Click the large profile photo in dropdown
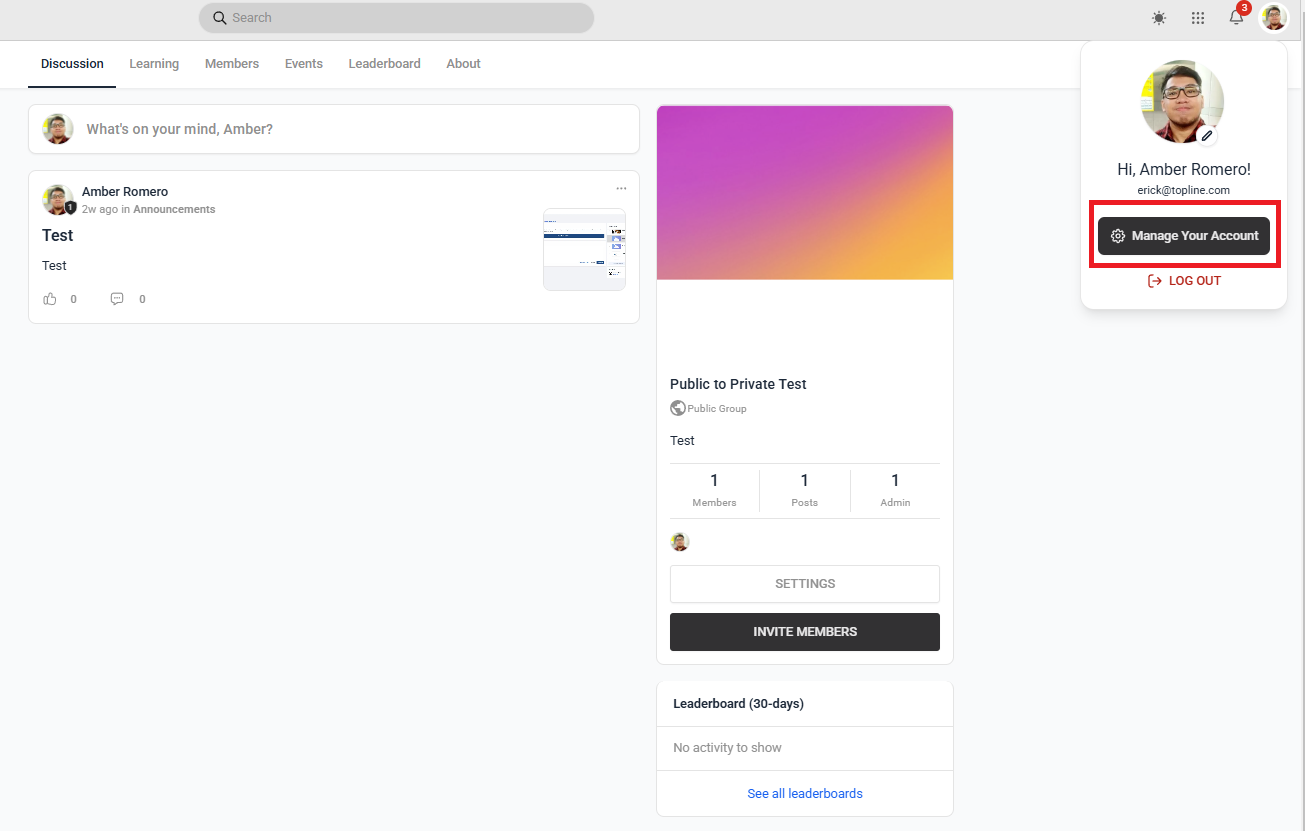Image resolution: width=1305 pixels, height=831 pixels. 1182,101
